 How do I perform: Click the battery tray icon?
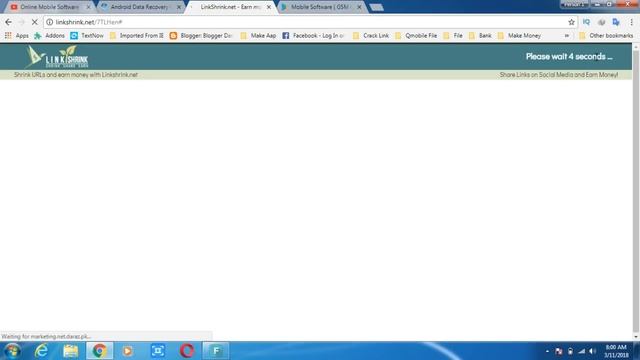(x=570, y=351)
